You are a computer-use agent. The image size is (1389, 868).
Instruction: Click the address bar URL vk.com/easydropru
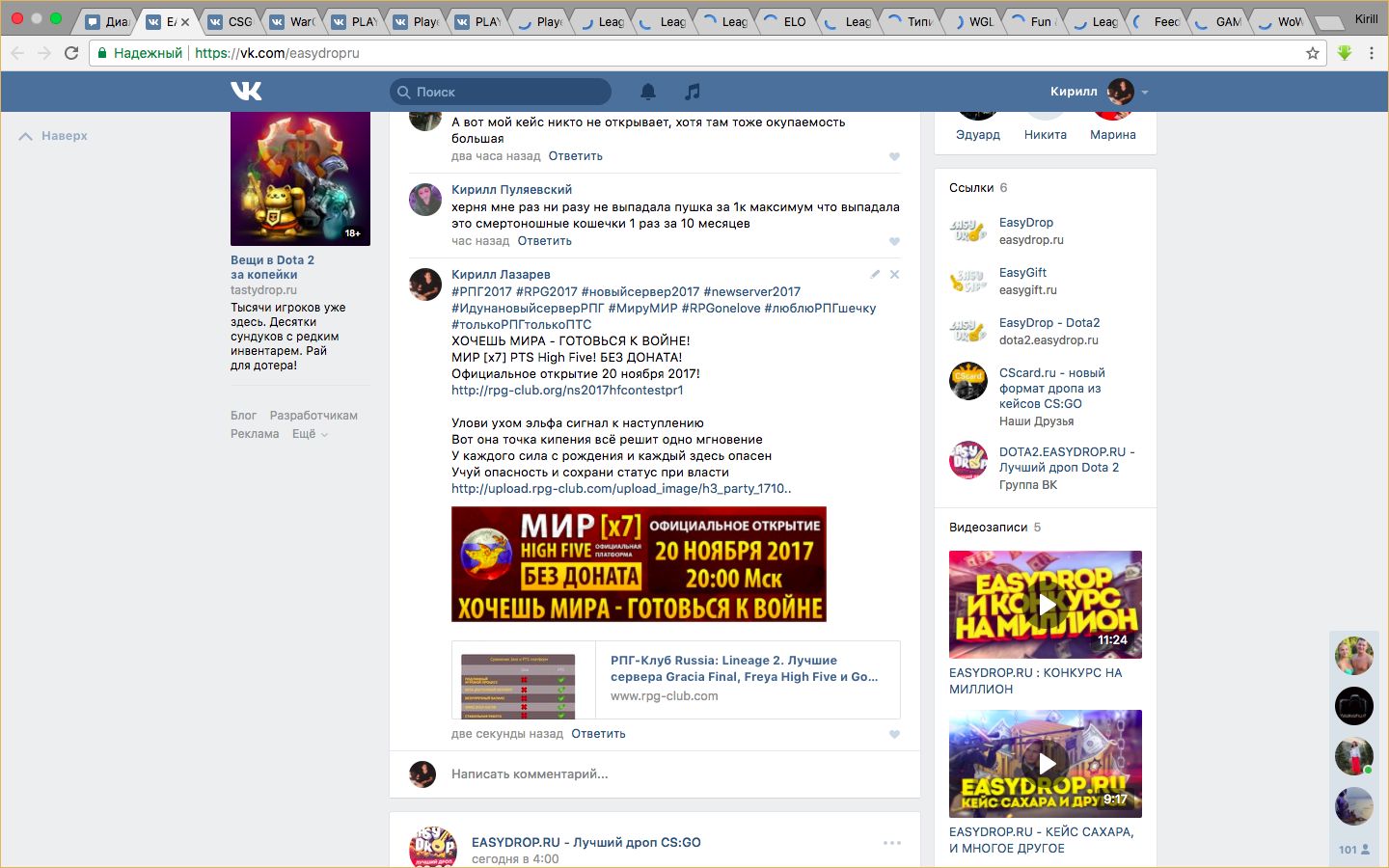[x=277, y=53]
